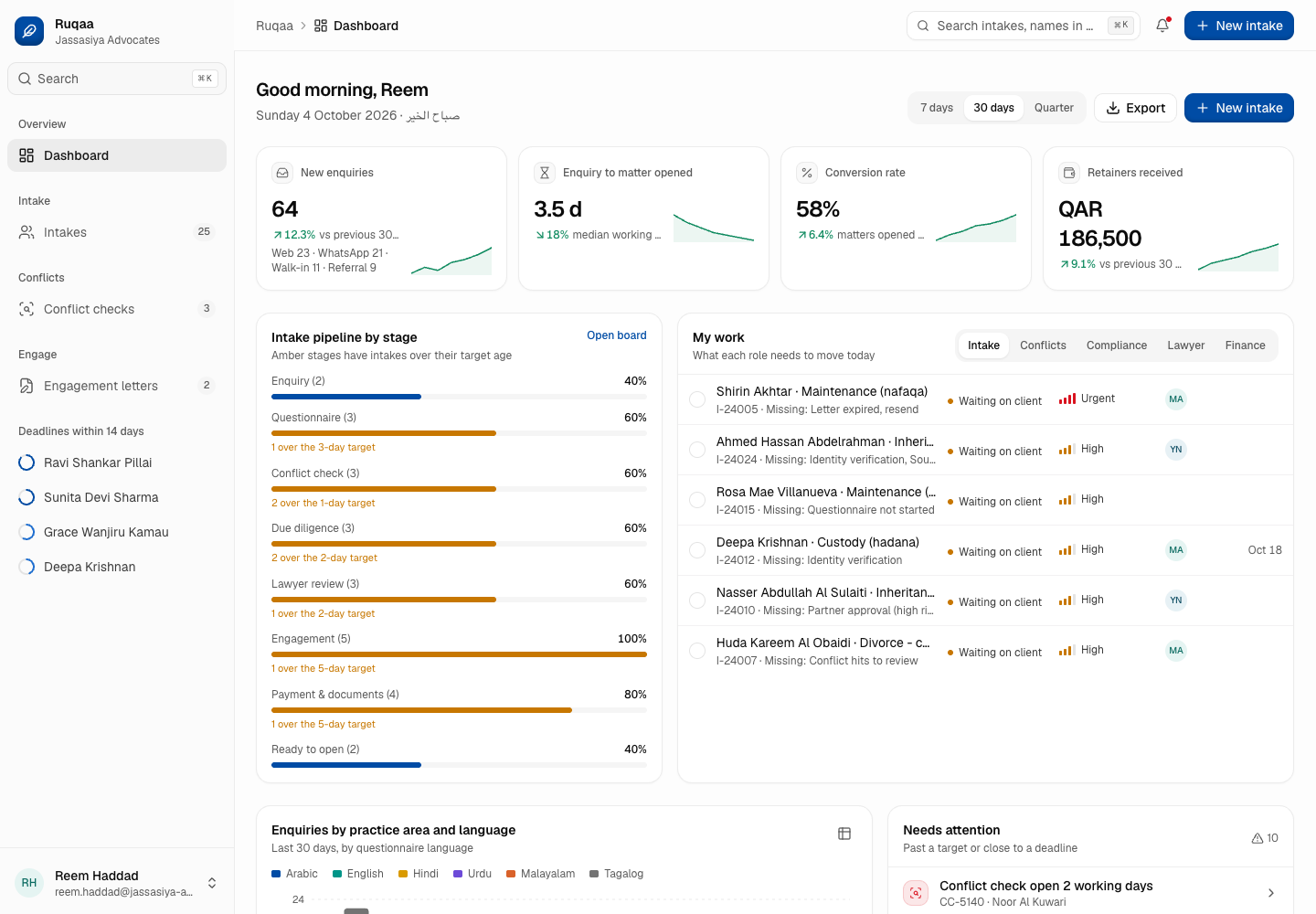Open notifications bell icon

(1162, 26)
